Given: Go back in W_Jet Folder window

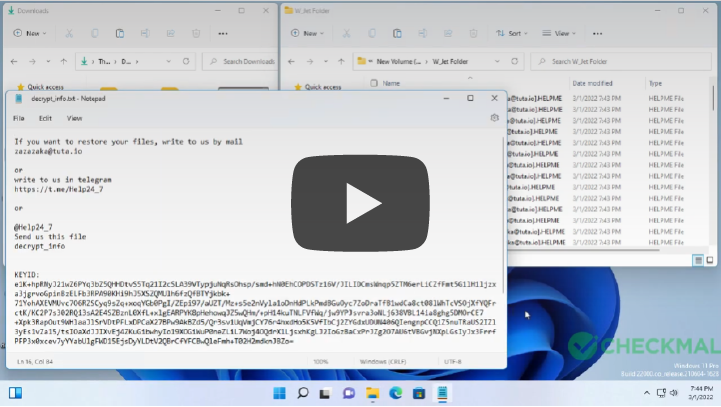Looking at the screenshot, I should click(292, 61).
